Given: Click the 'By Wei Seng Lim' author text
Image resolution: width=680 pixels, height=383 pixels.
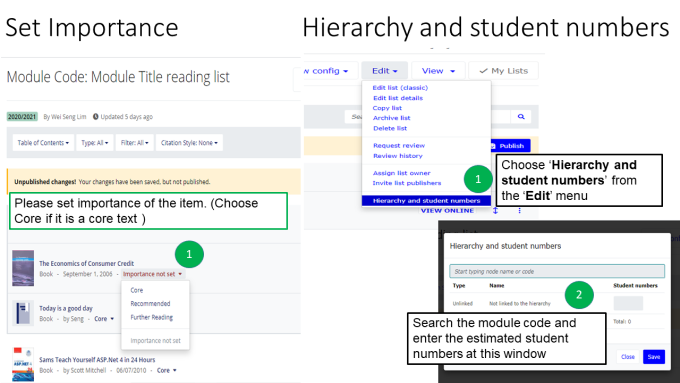Looking at the screenshot, I should 65,117.
